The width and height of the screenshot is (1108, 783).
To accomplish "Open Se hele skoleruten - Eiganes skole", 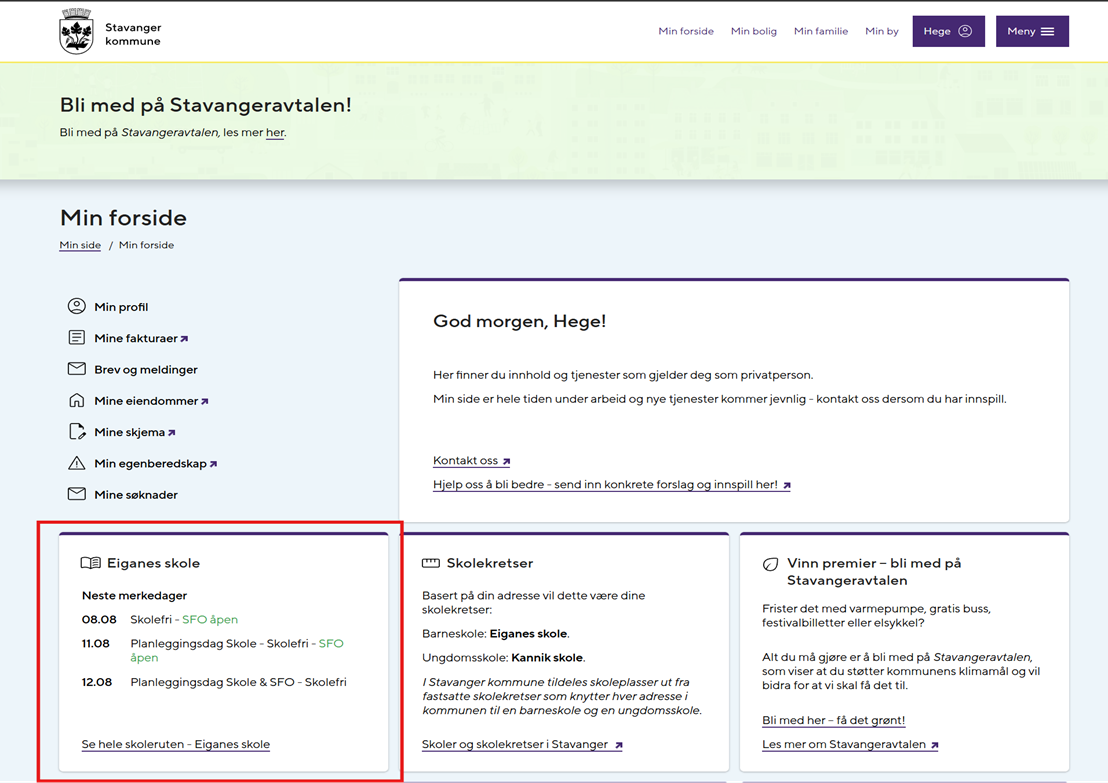I will [176, 744].
